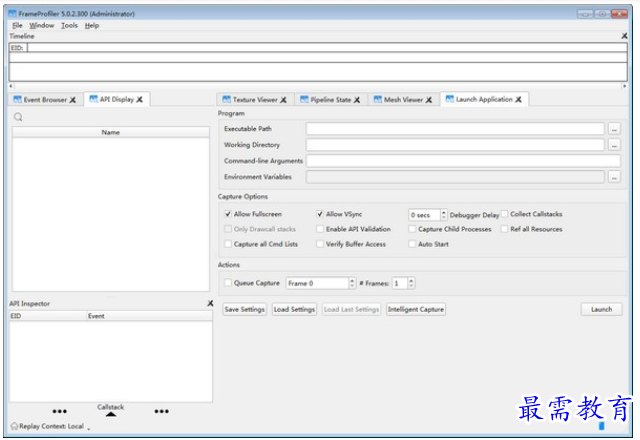Collapse the Callstack section arrow

pyautogui.click(x=111, y=414)
